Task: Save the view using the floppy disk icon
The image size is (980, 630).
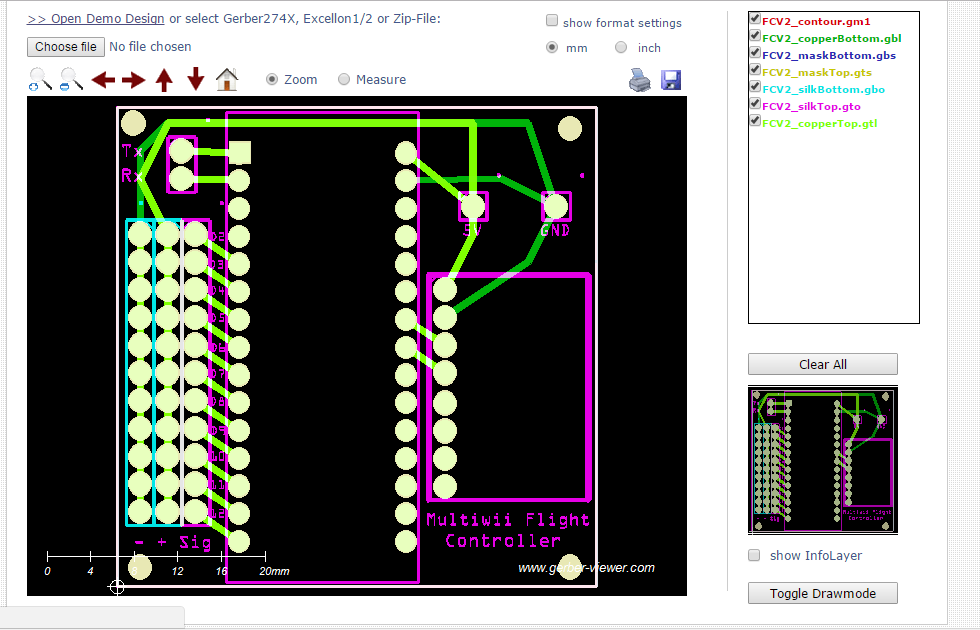Action: pos(670,79)
